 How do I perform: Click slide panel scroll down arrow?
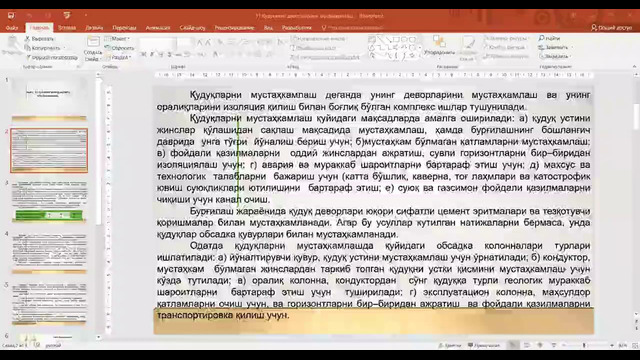98,337
